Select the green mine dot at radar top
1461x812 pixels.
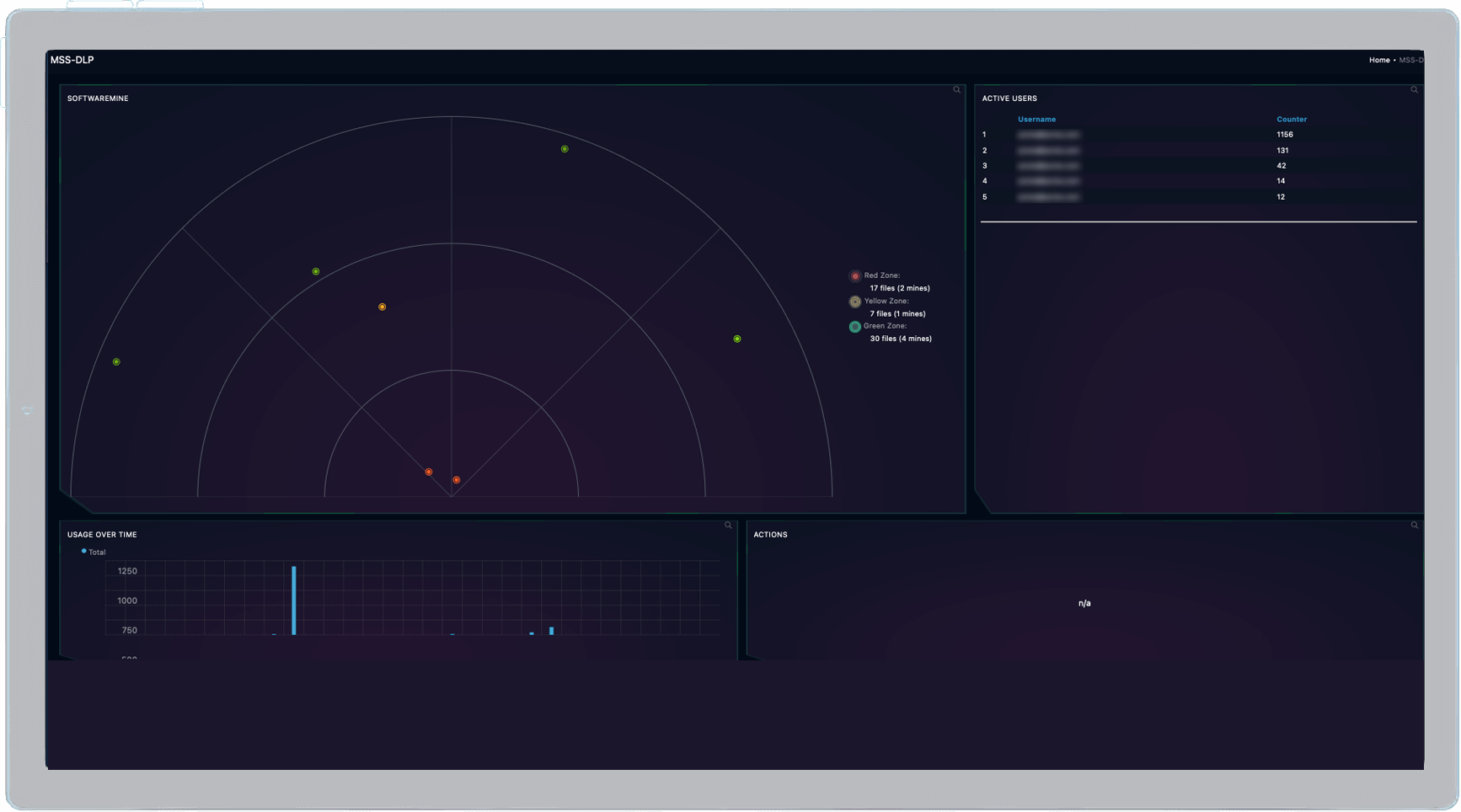(565, 149)
